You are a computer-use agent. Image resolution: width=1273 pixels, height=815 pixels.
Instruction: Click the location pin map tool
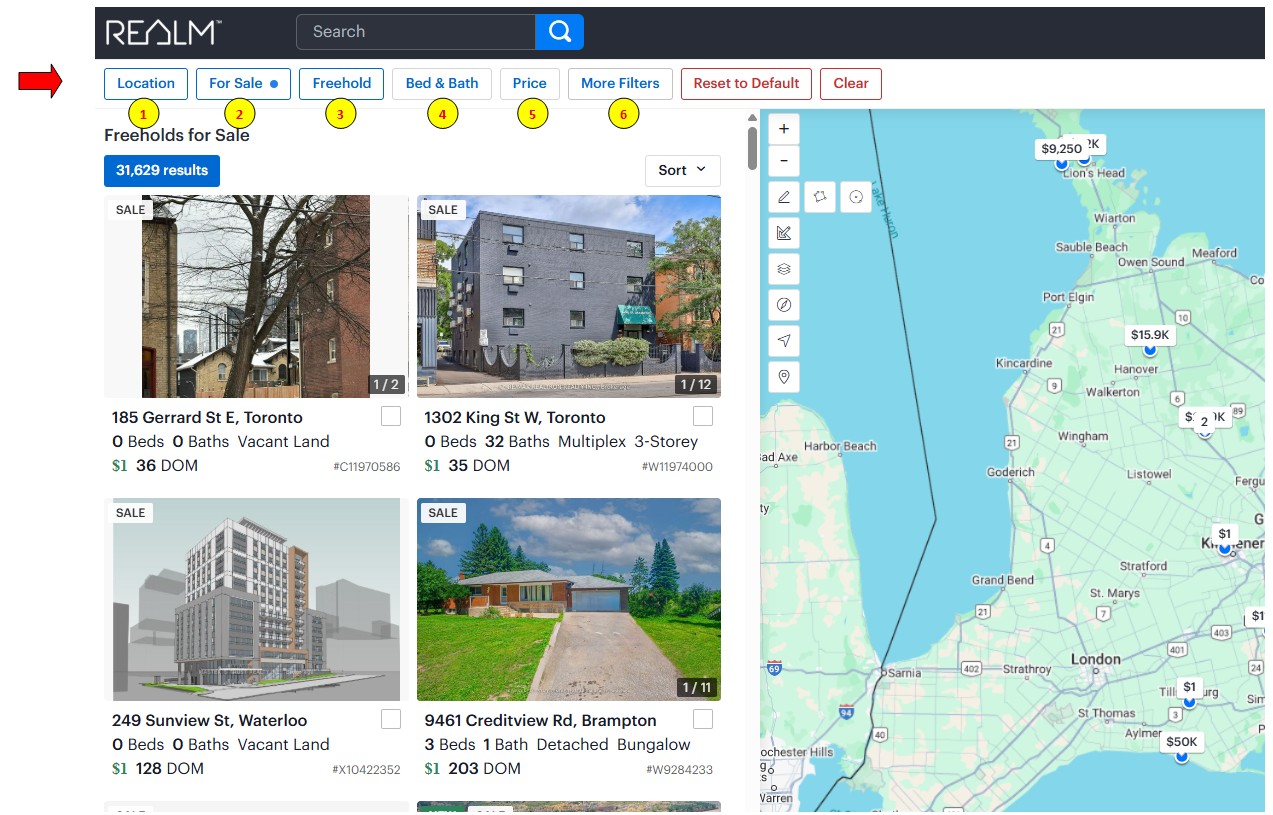tap(784, 377)
